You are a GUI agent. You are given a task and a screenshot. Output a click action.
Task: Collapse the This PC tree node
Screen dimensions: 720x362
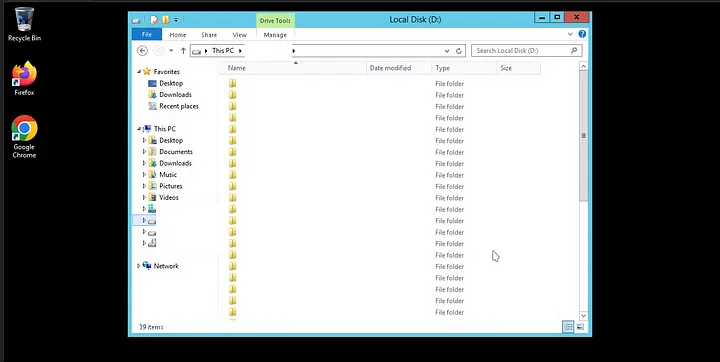point(139,129)
